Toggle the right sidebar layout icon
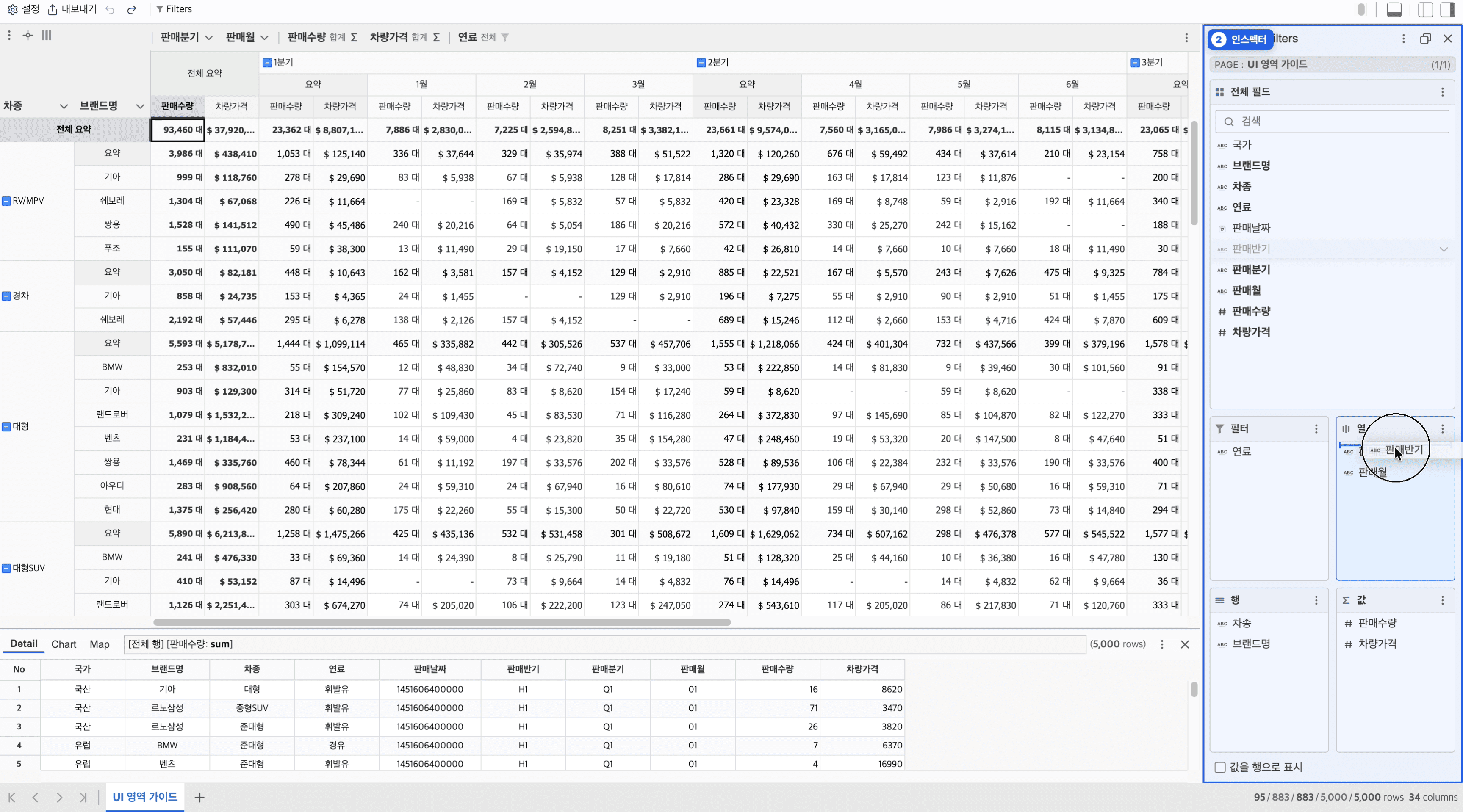The width and height of the screenshot is (1463, 812). point(1448,10)
